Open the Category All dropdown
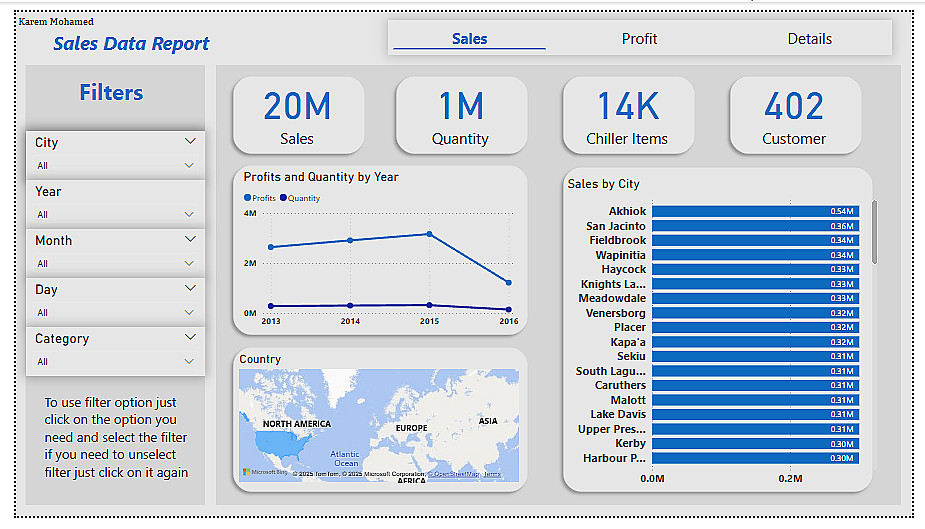 (x=116, y=362)
